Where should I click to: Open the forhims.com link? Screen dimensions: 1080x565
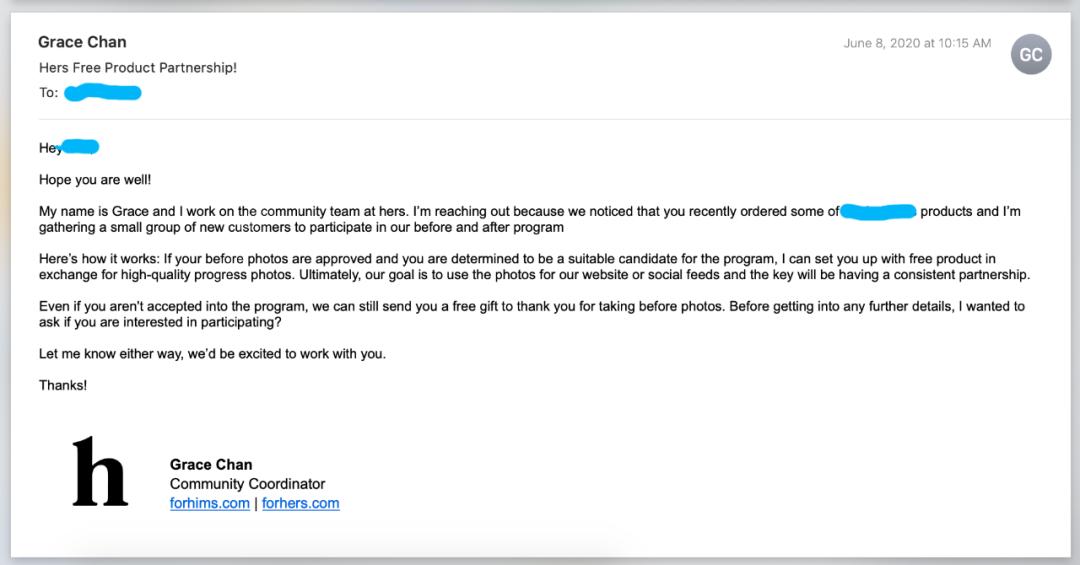click(x=210, y=503)
